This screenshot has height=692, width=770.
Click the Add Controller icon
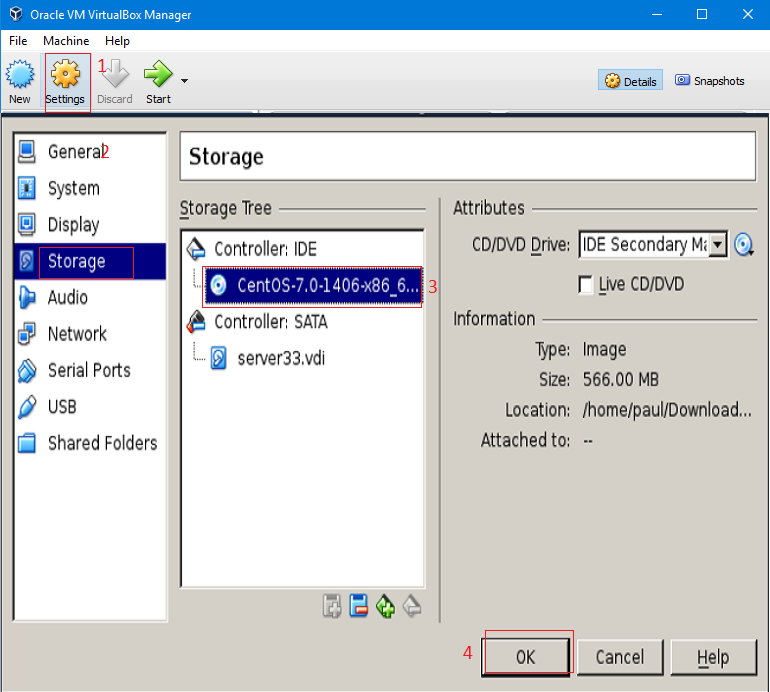coord(385,606)
